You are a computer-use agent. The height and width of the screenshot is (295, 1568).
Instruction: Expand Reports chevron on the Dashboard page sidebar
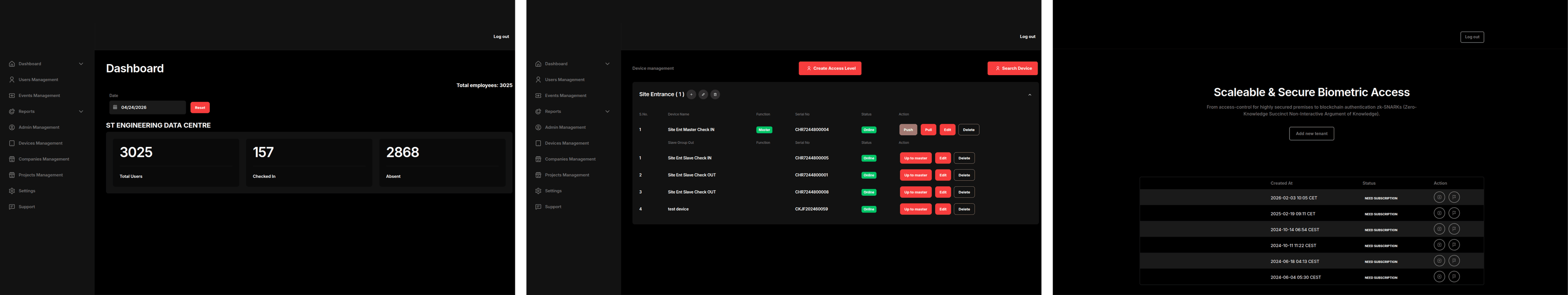81,112
